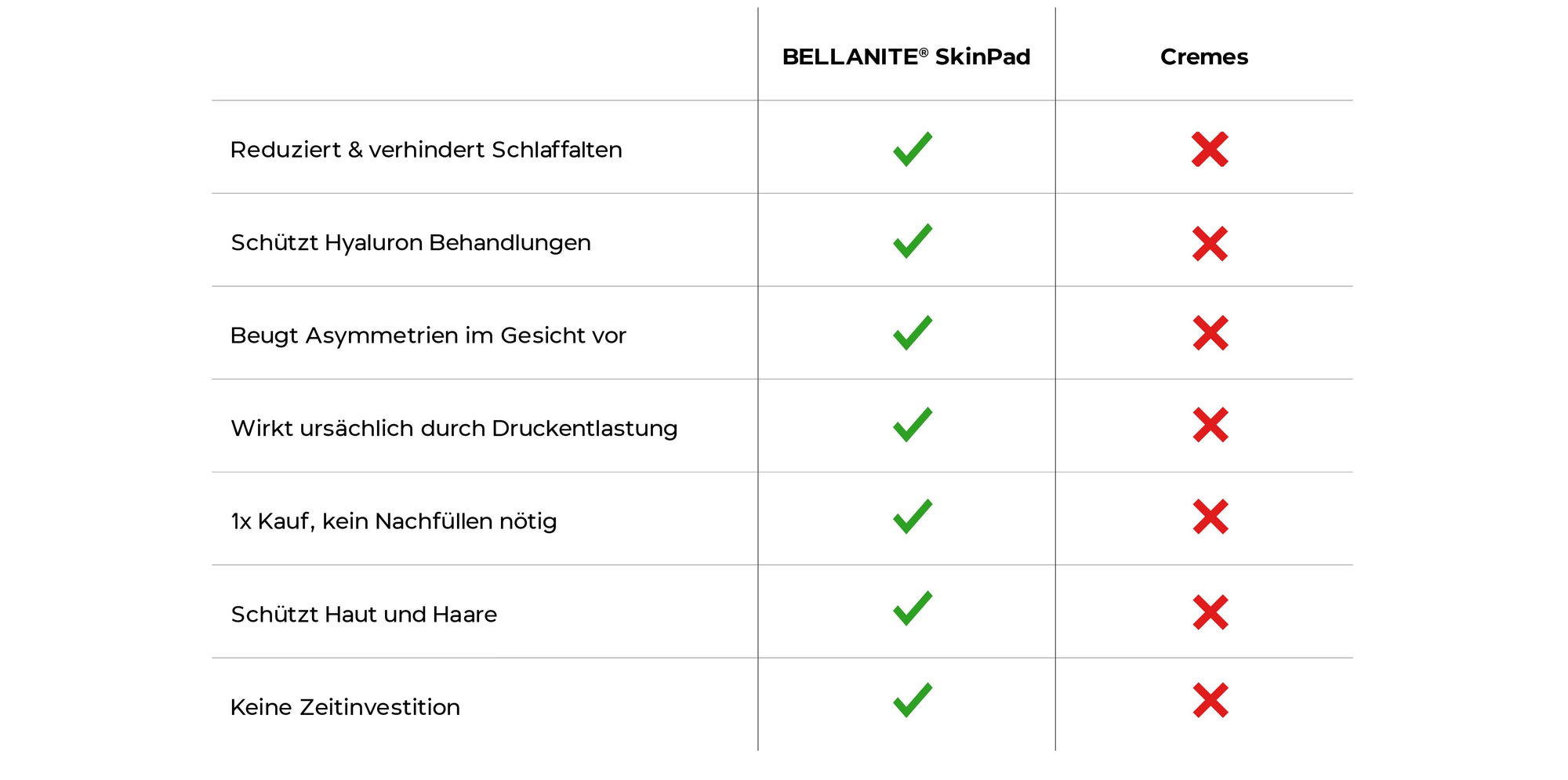Click the red cross for Reduziert & verhindert Schlaffalten
1568x780 pixels.
tap(1210, 149)
